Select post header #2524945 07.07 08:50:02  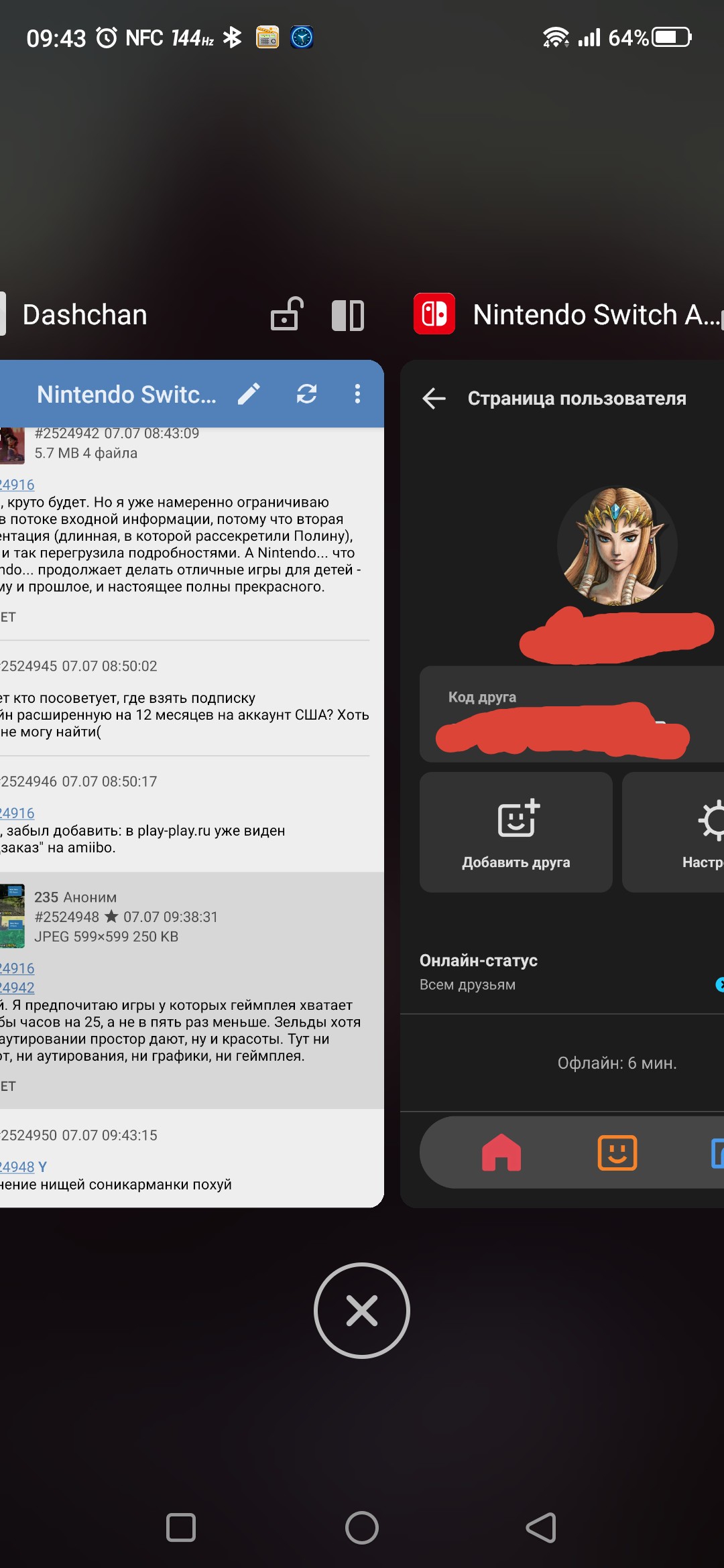(x=78, y=666)
